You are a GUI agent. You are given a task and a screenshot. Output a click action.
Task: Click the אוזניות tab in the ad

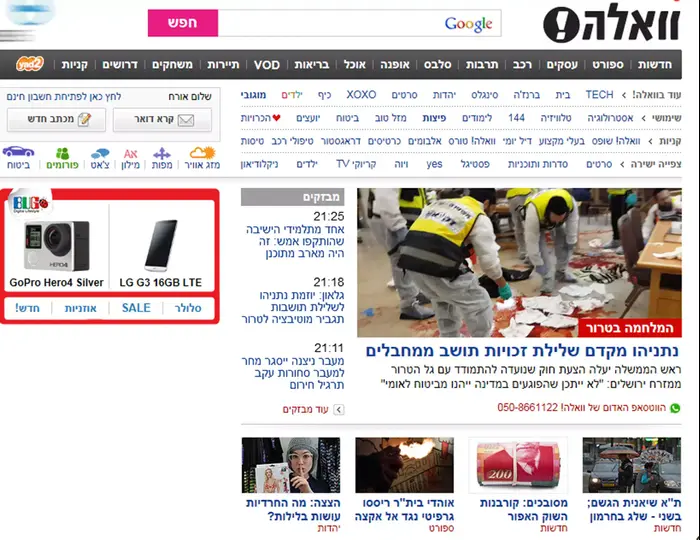[80, 308]
